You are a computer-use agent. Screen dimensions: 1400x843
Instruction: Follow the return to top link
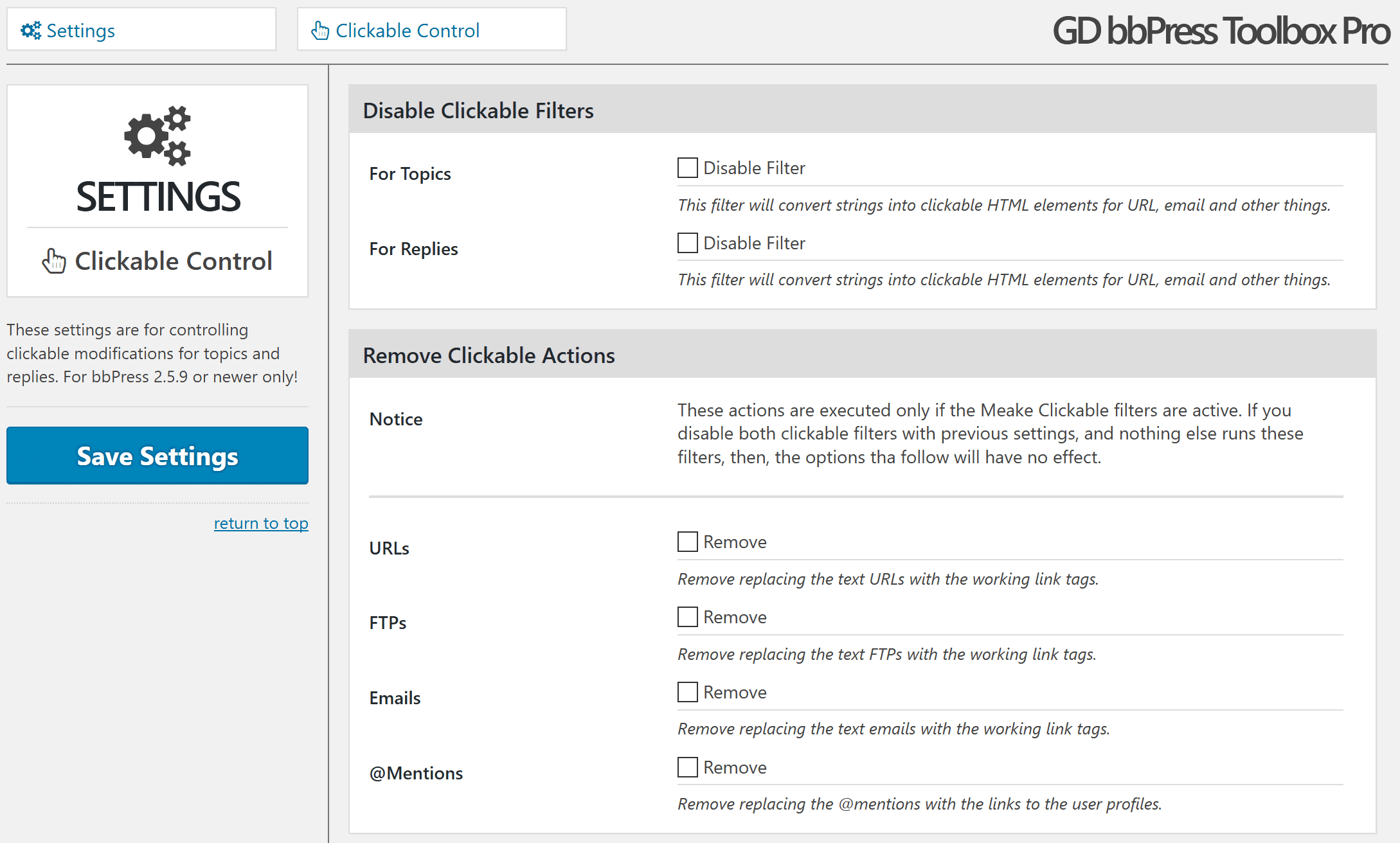pyautogui.click(x=261, y=523)
